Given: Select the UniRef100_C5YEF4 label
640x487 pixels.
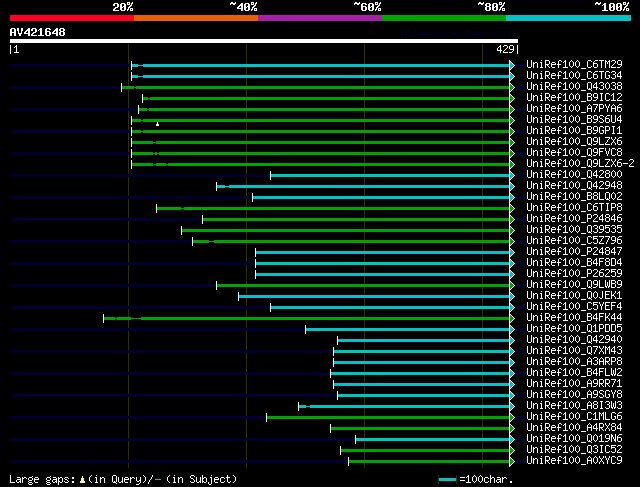Looking at the screenshot, I should click(574, 307).
